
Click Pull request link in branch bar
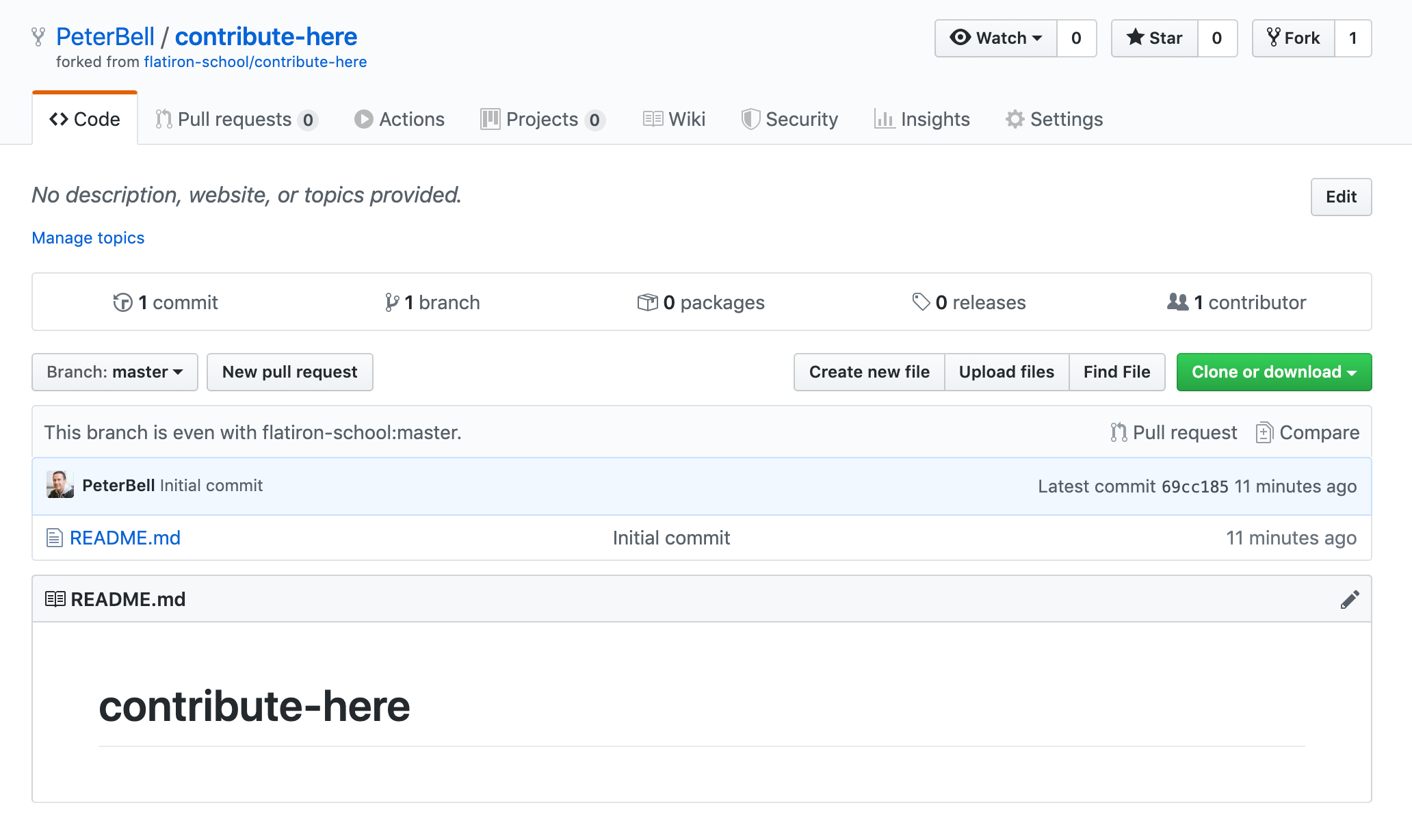point(1173,432)
